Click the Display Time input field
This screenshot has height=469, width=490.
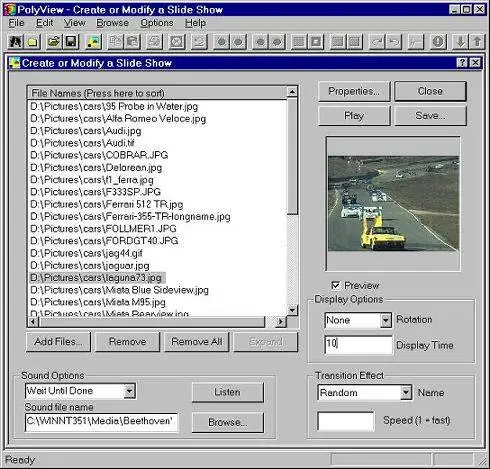click(x=359, y=344)
